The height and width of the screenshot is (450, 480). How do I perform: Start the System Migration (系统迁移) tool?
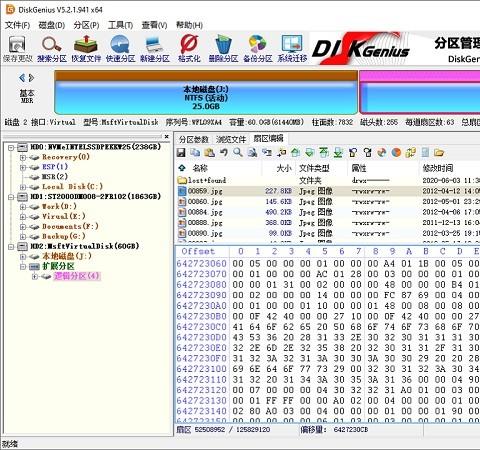pos(292,49)
